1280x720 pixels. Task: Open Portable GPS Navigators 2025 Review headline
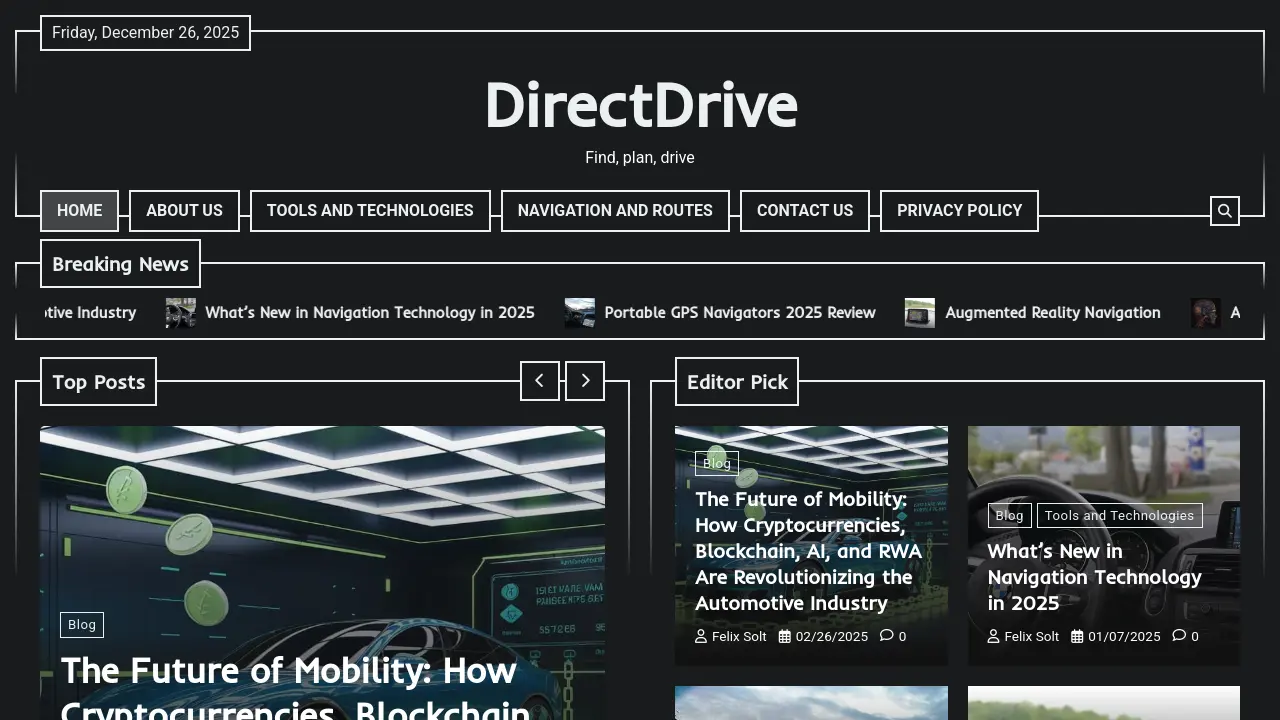tap(740, 313)
